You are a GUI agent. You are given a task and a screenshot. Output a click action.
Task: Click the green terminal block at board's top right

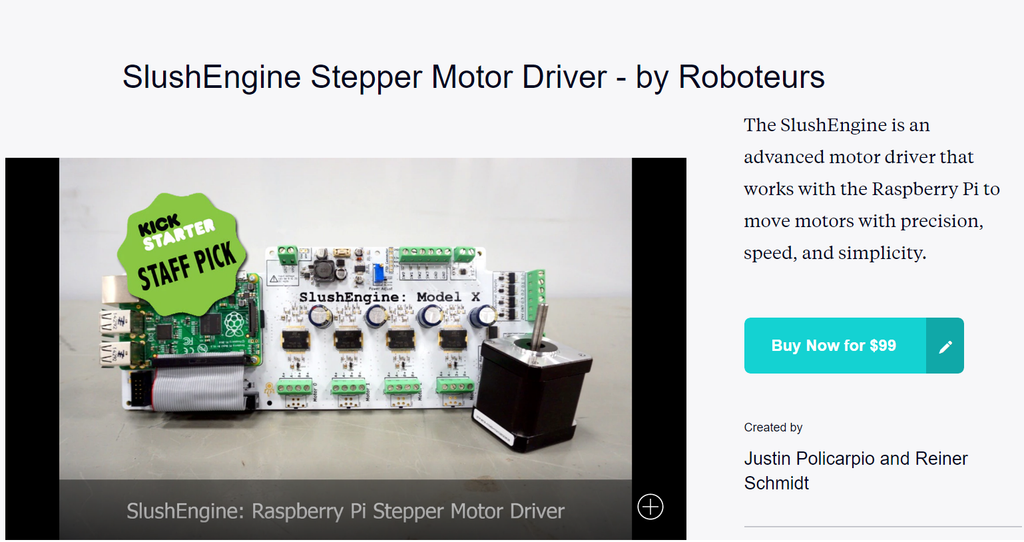tap(536, 292)
